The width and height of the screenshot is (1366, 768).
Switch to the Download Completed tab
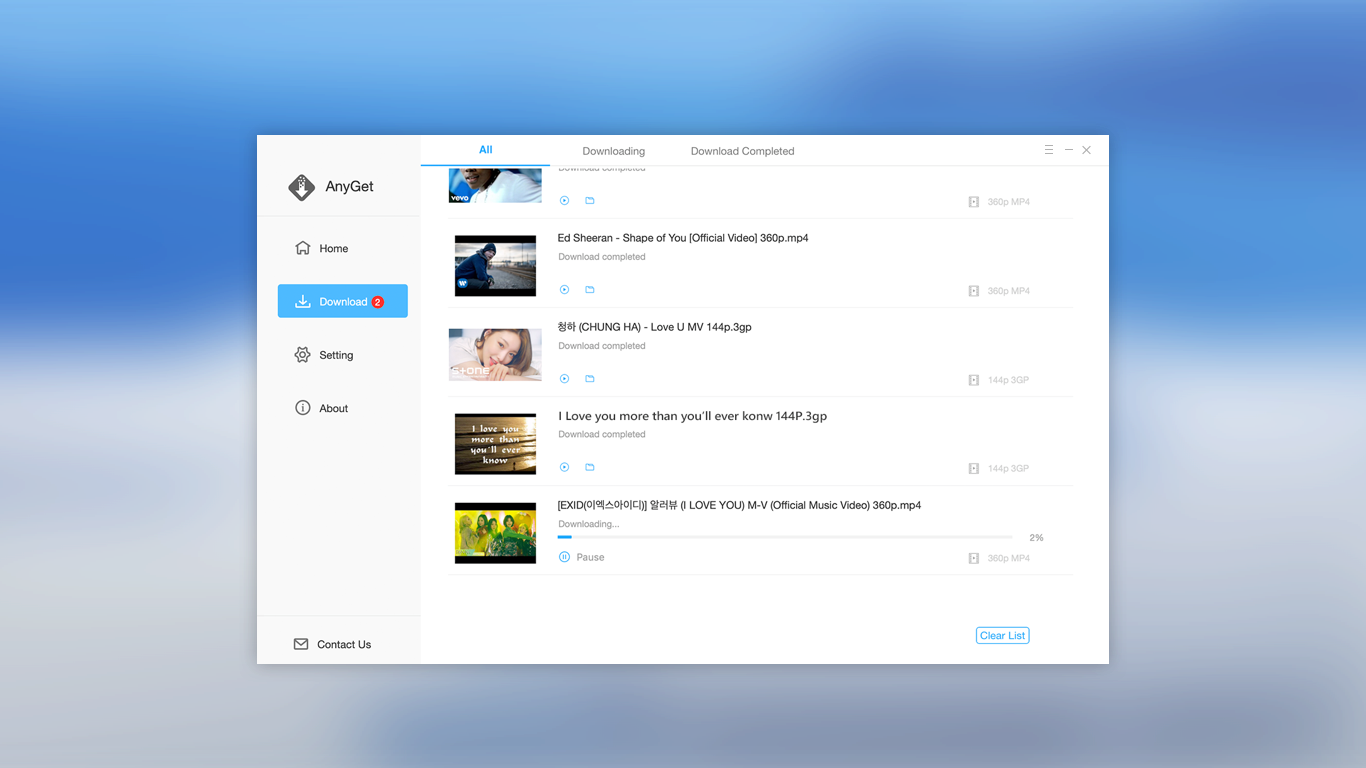(742, 151)
